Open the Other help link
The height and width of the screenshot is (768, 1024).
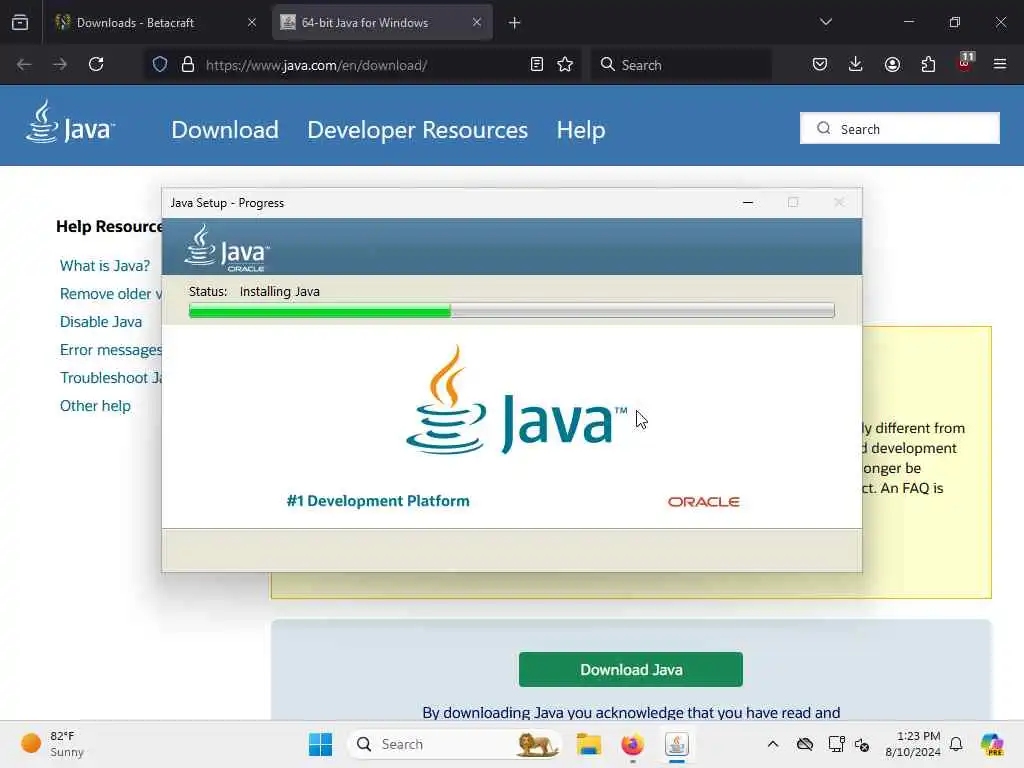pyautogui.click(x=95, y=406)
